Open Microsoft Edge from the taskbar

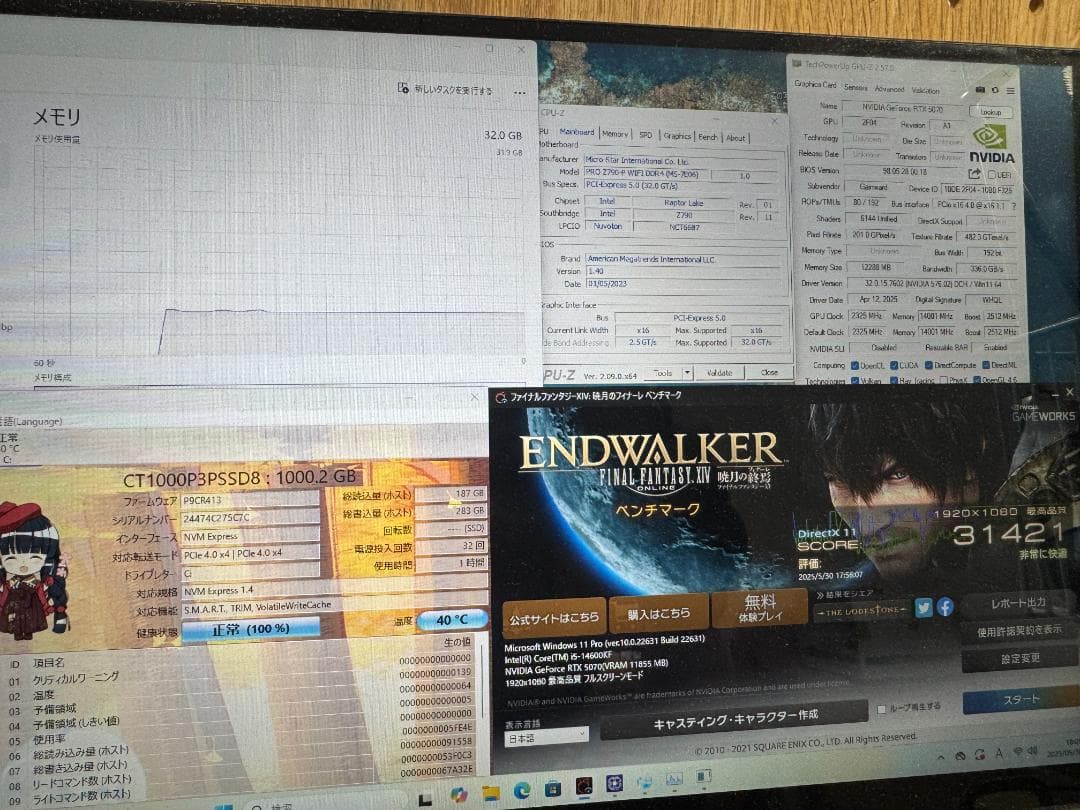(x=521, y=792)
